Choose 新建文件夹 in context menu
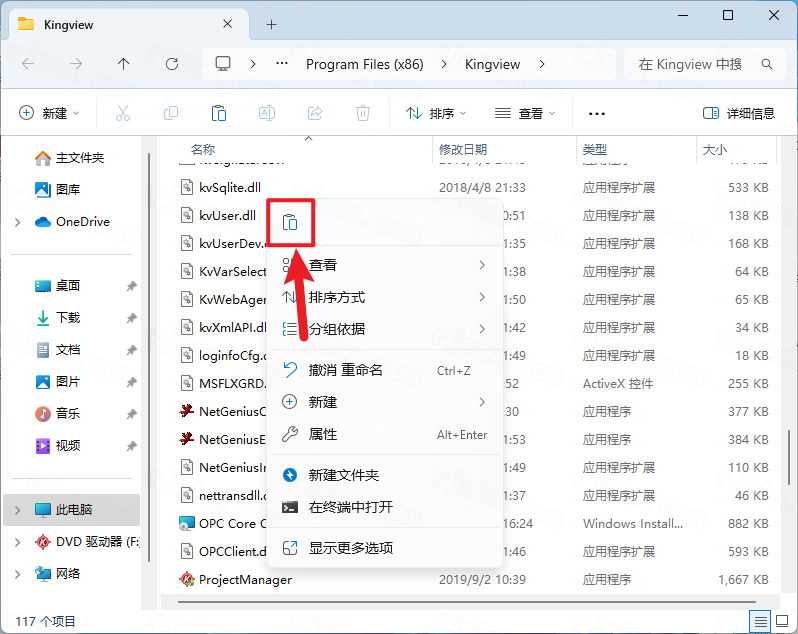Image resolution: width=798 pixels, height=634 pixels. click(x=385, y=475)
